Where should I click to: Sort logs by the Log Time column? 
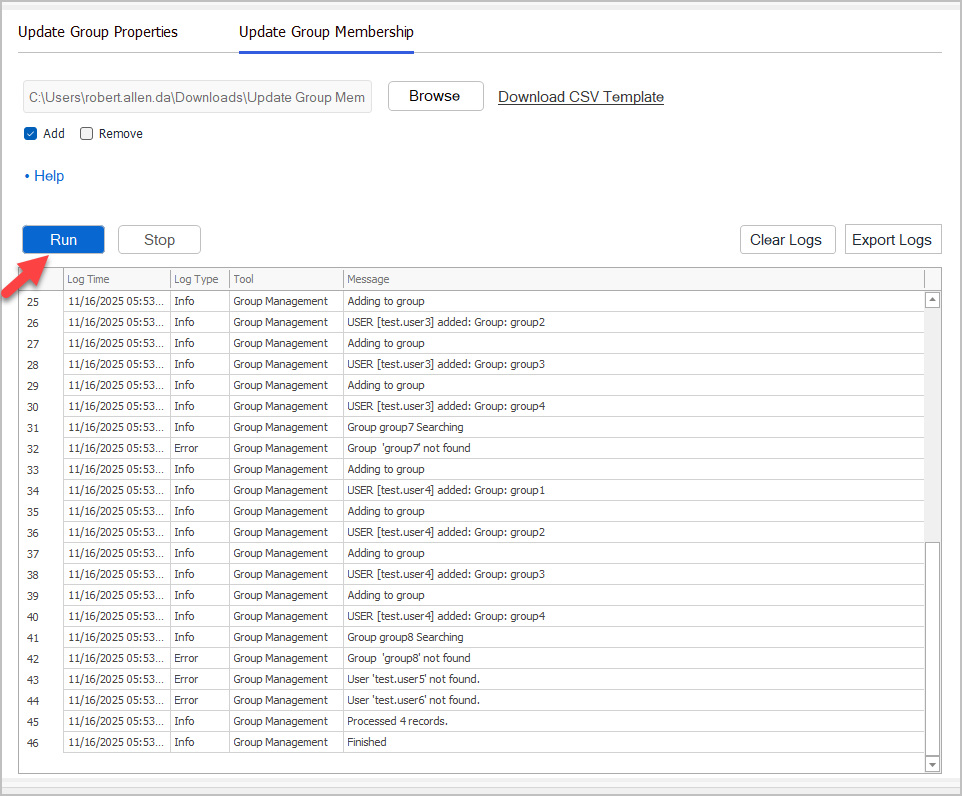[116, 279]
